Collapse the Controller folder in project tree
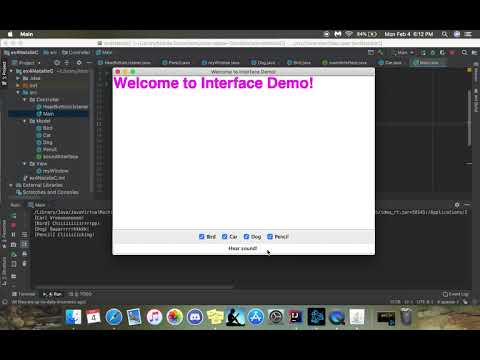 coord(25,100)
